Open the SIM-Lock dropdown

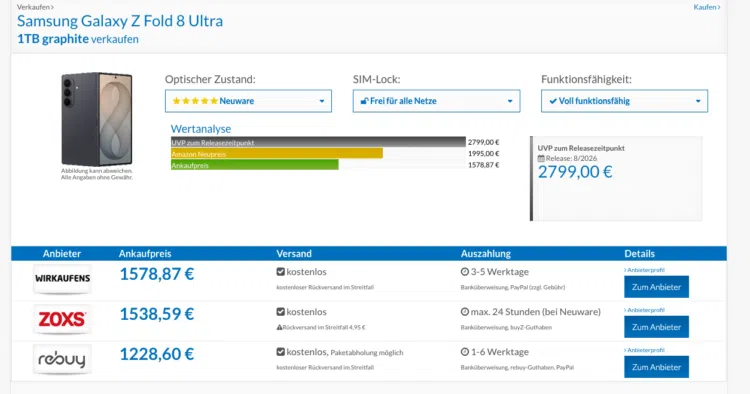436,101
